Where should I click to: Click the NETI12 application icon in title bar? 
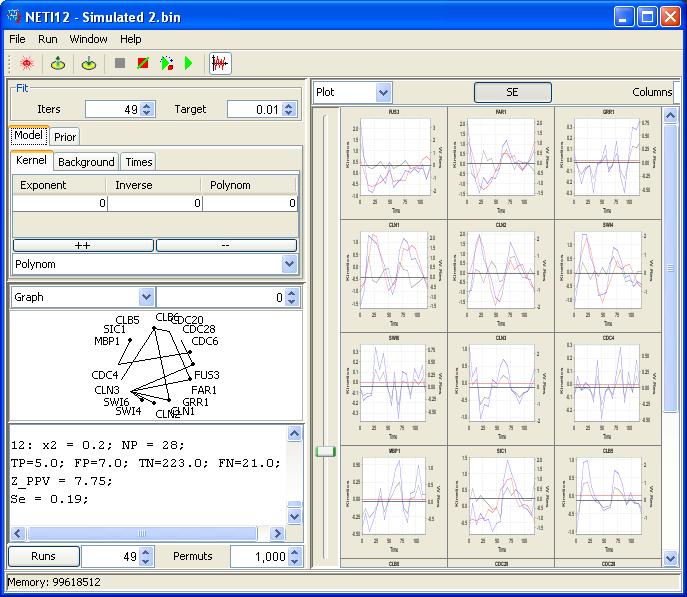point(14,17)
